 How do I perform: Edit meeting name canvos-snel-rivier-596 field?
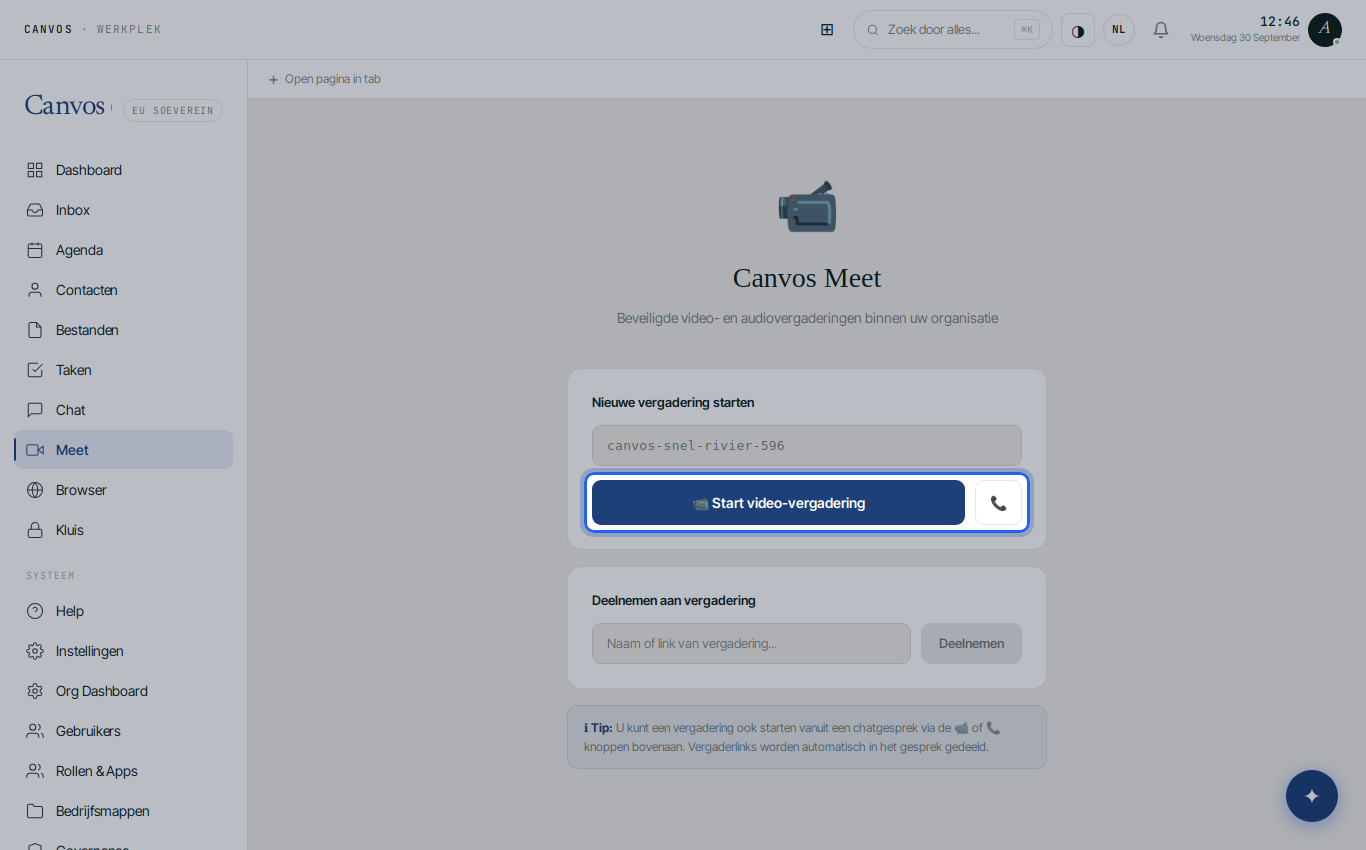coord(807,446)
